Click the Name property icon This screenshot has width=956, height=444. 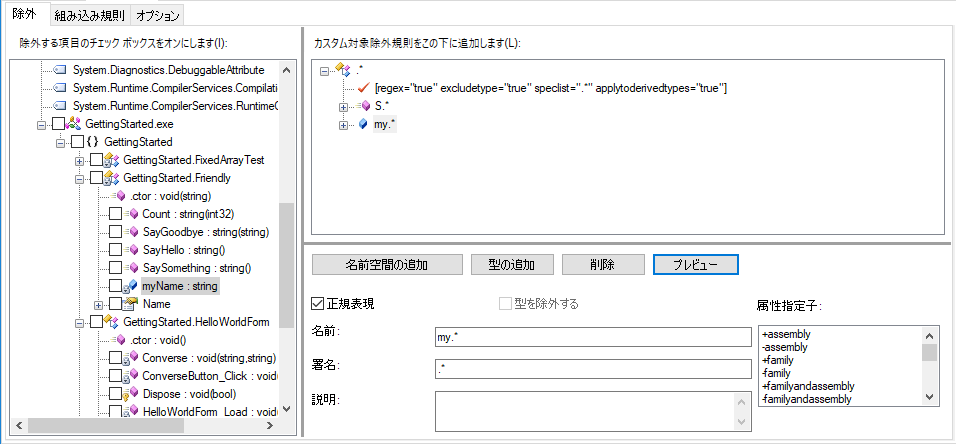point(131,304)
